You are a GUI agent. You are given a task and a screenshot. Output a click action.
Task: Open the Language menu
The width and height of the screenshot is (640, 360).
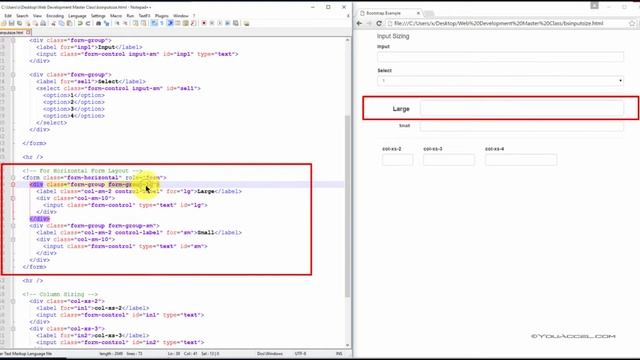click(x=77, y=16)
